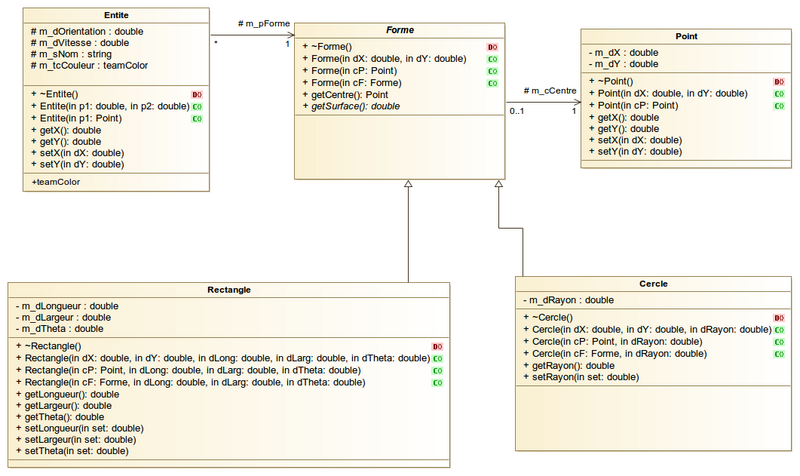Click the green constructor icon beside Cercle(in cF: Forme, in dRayon: double)

[778, 353]
